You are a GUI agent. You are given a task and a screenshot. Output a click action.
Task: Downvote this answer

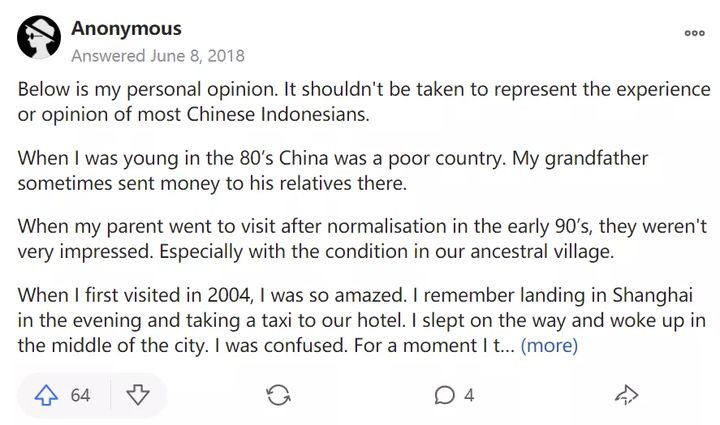(x=137, y=395)
